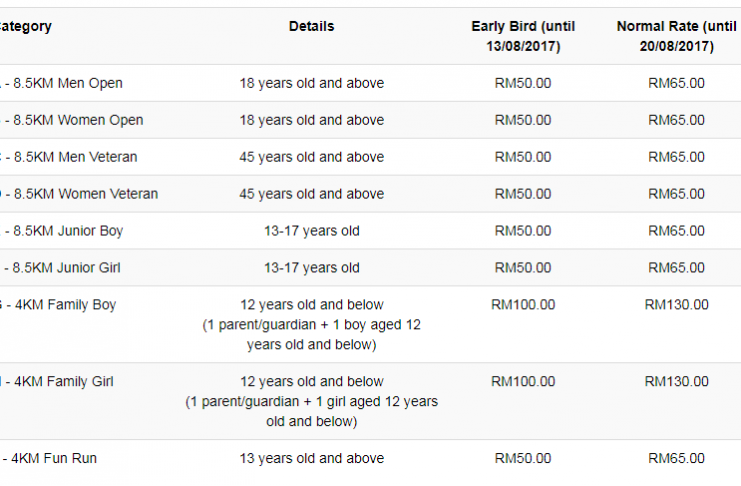741x486 pixels.
Task: Select the Early Bird column header
Action: 523,36
